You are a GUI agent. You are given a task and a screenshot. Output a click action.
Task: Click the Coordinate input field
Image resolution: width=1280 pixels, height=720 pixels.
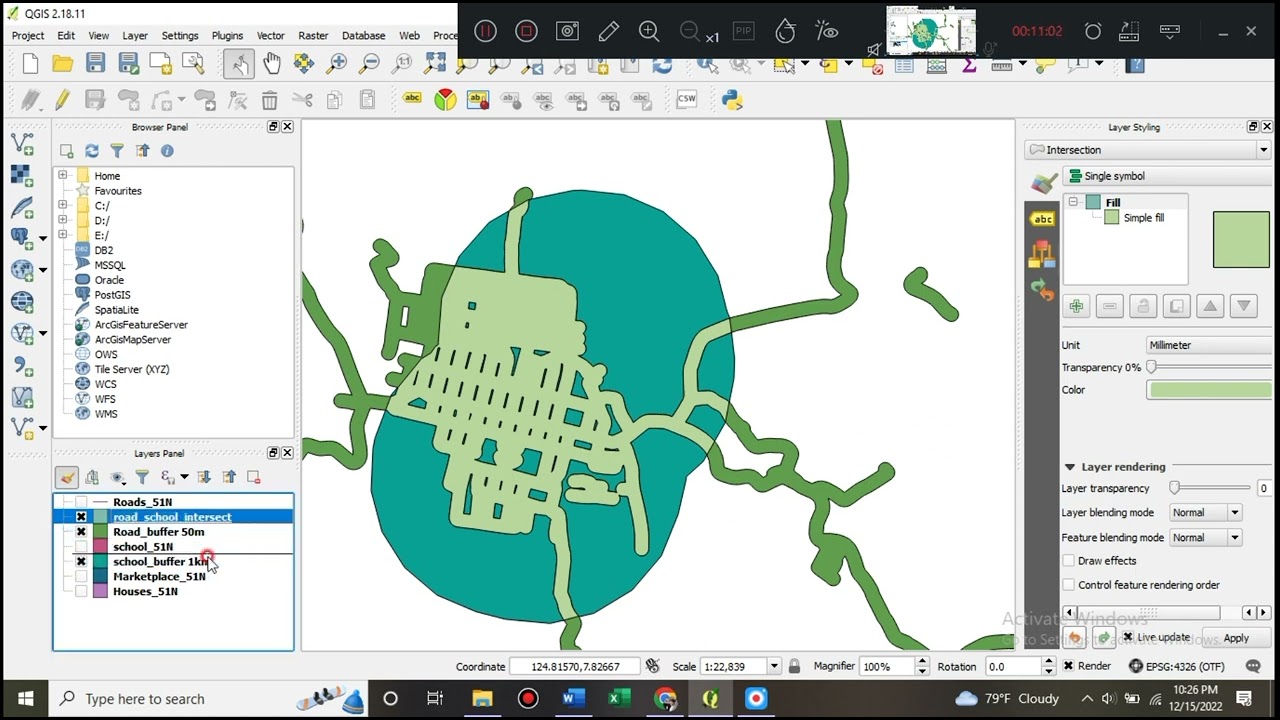coord(576,666)
